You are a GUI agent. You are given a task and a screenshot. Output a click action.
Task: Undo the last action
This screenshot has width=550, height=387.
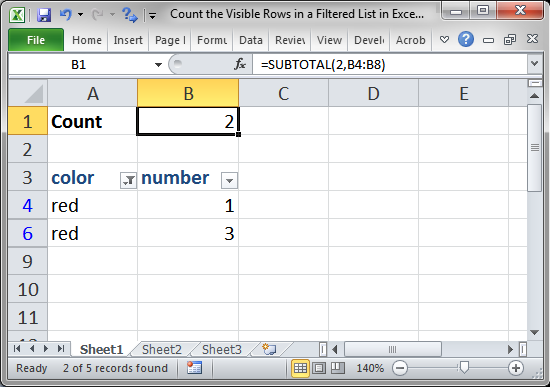click(65, 15)
